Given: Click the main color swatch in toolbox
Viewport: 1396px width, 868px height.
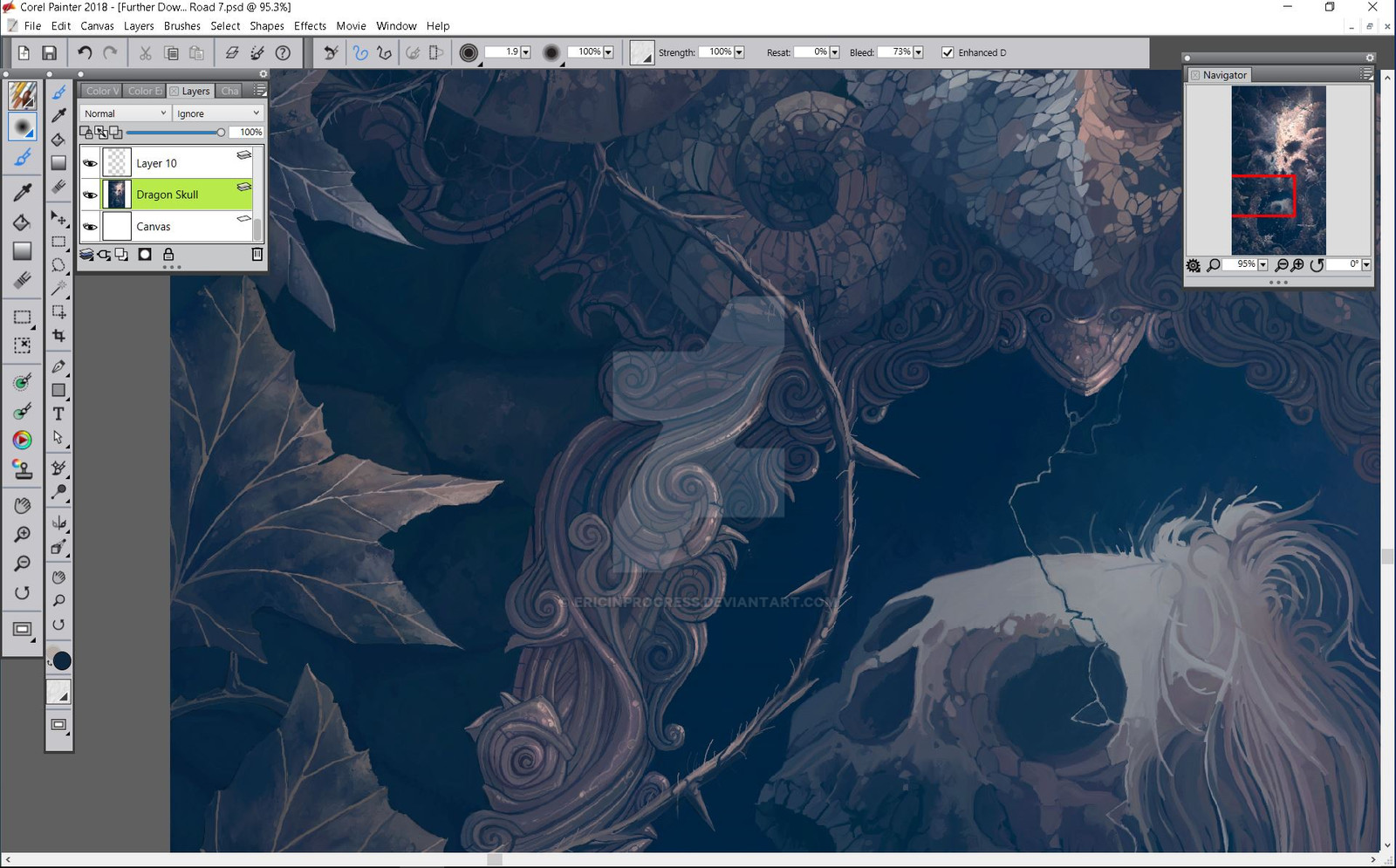Looking at the screenshot, I should [61, 660].
